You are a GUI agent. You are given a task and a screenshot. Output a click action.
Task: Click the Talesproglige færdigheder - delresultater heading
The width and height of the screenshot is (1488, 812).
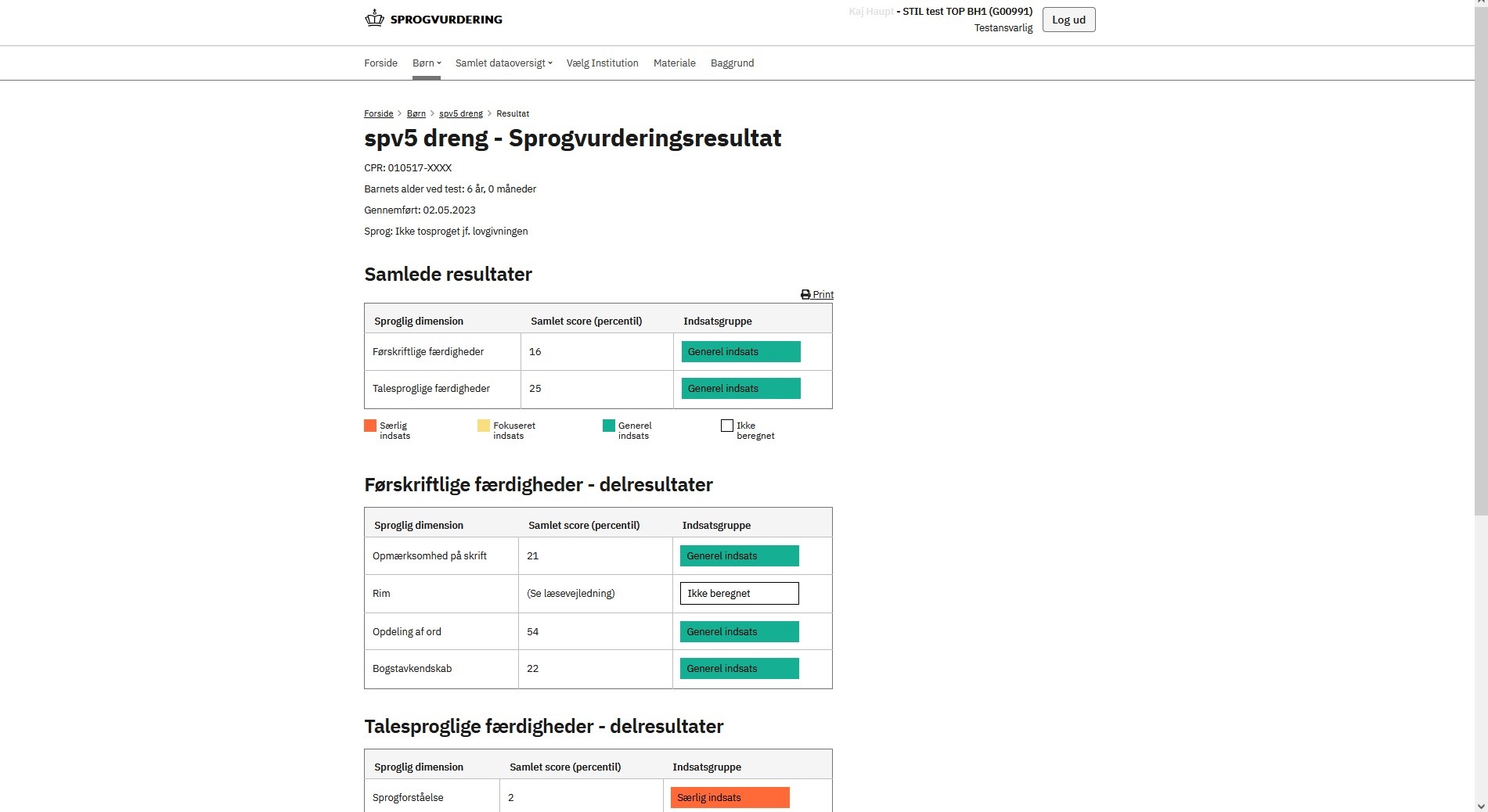coord(544,727)
